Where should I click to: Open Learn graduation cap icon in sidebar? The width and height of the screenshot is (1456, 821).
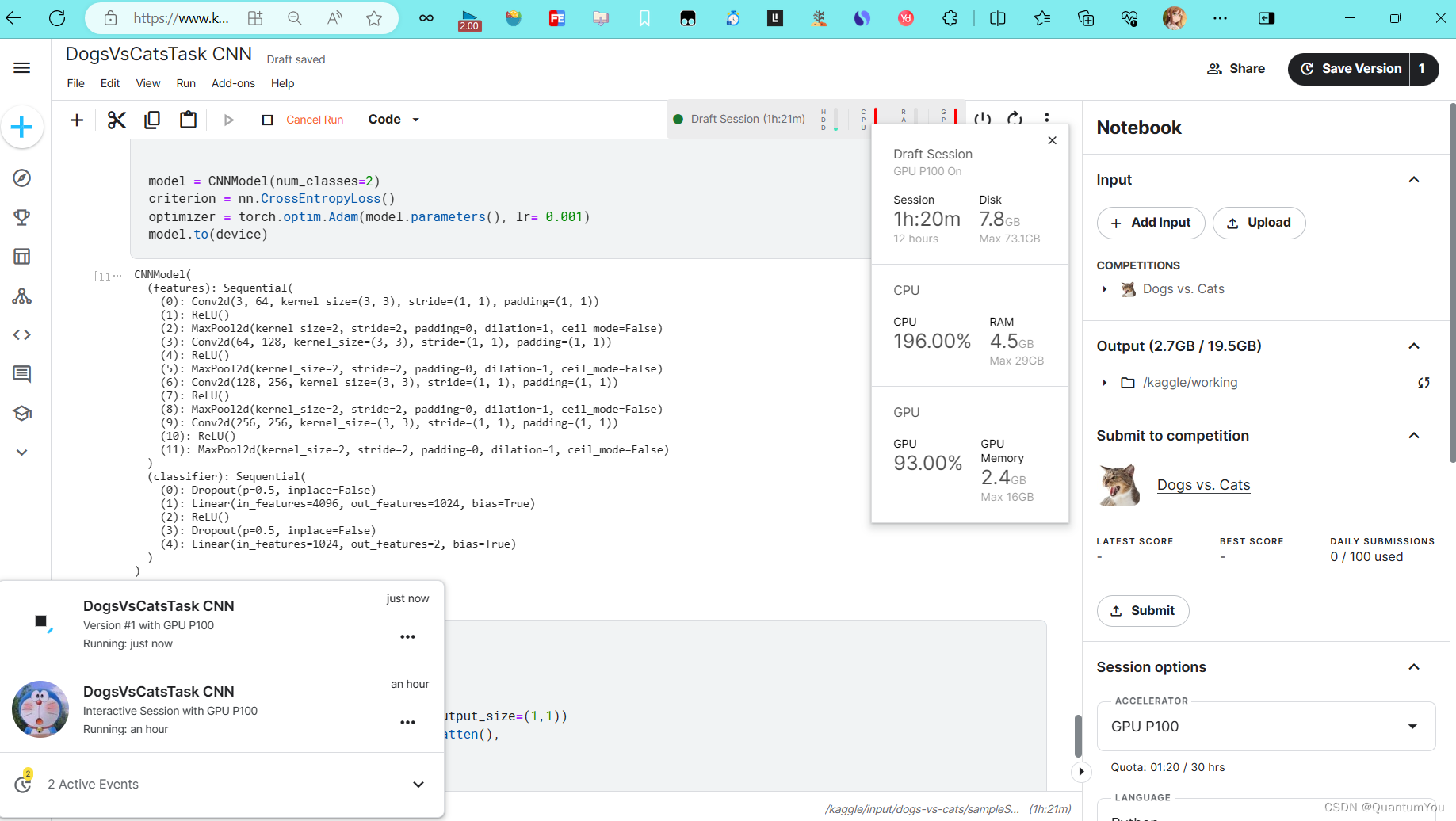pos(22,414)
